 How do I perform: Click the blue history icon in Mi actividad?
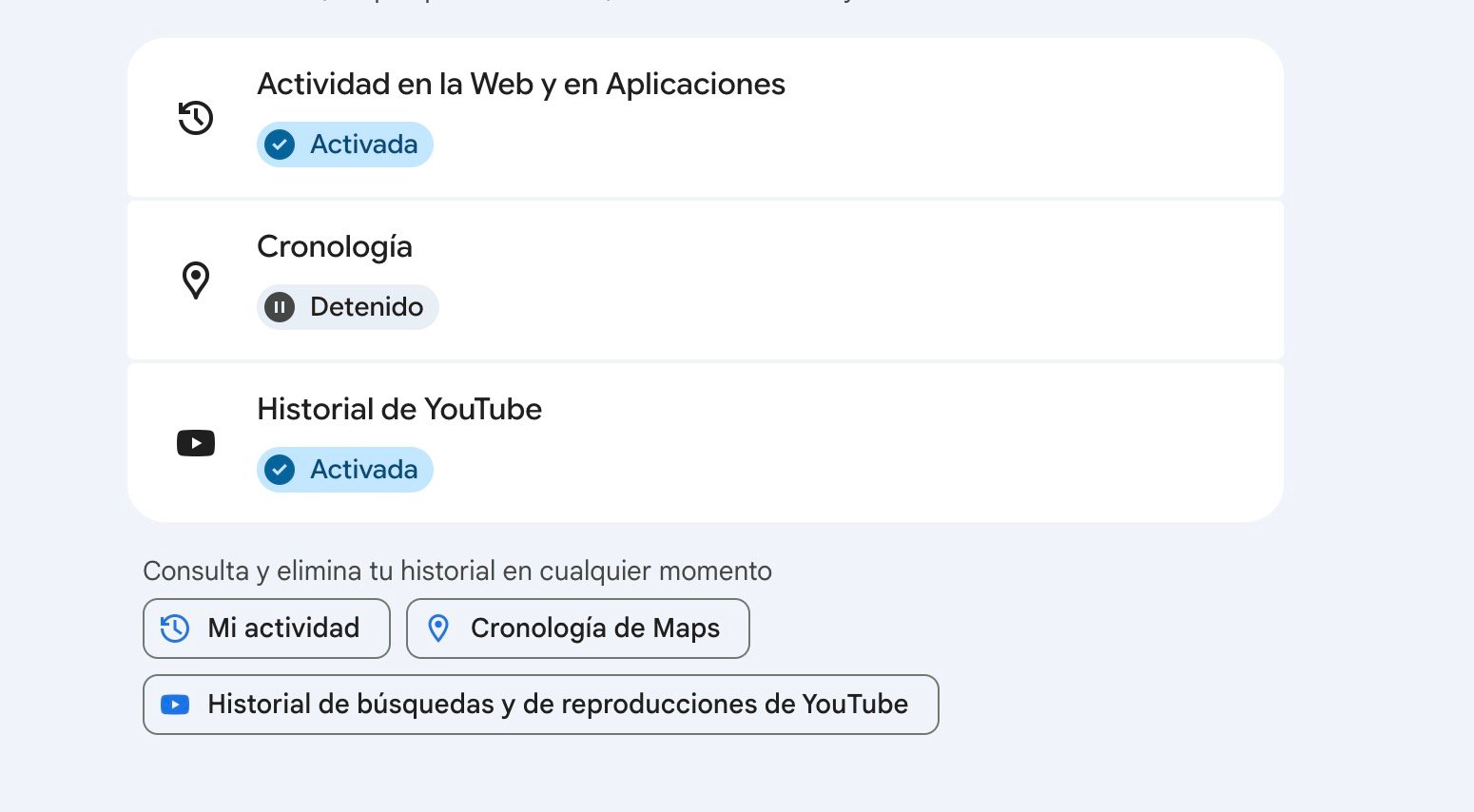click(x=175, y=628)
